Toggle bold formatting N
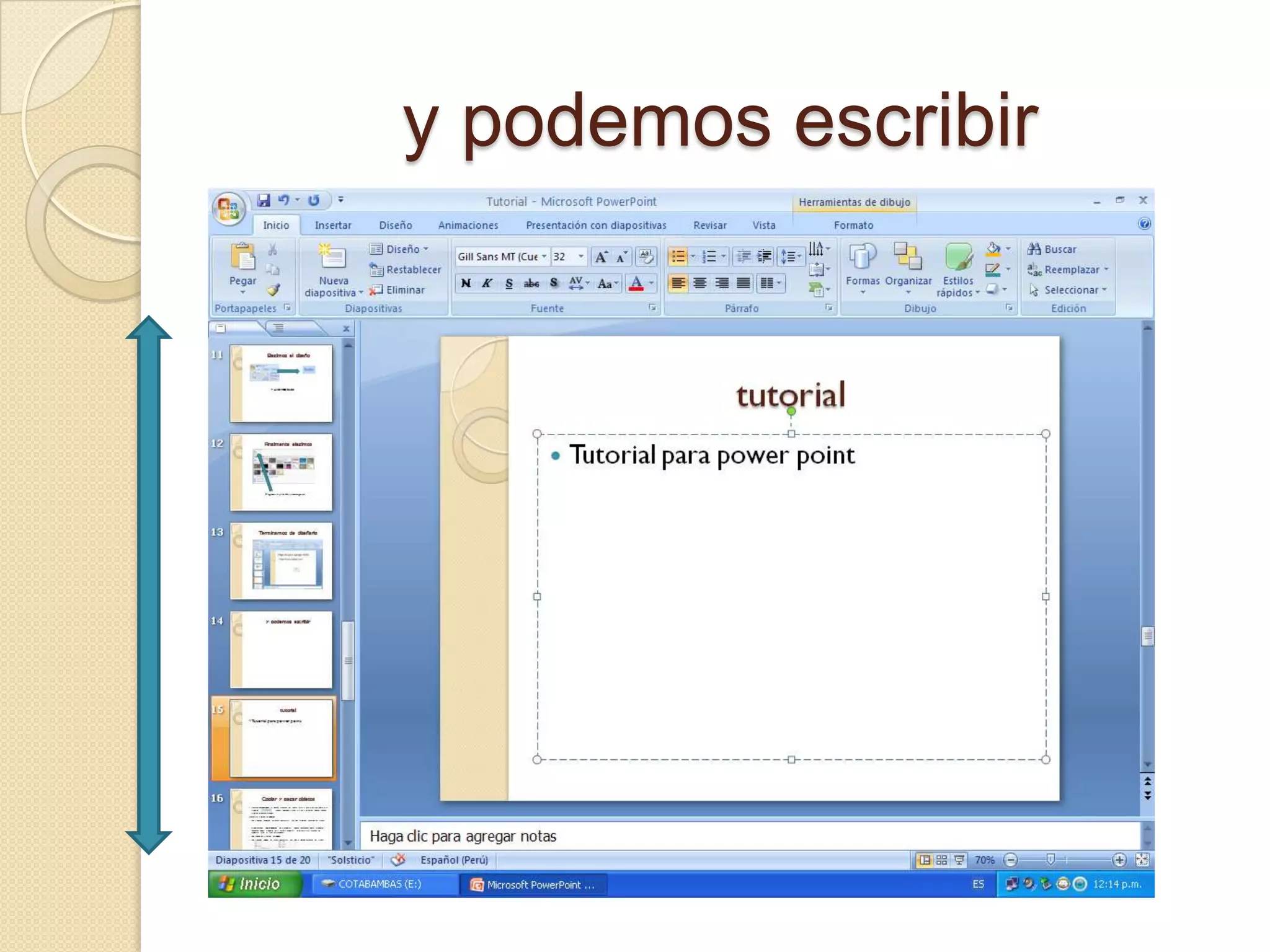The width and height of the screenshot is (1270, 952). click(x=466, y=284)
